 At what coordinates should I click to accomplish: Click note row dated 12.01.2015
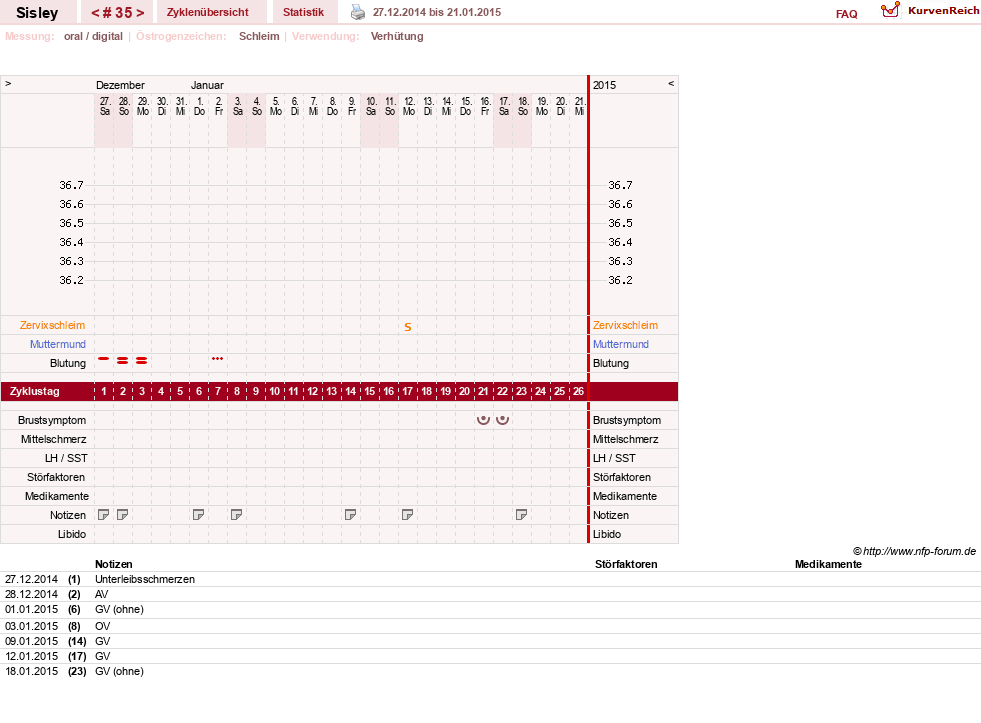pos(490,656)
